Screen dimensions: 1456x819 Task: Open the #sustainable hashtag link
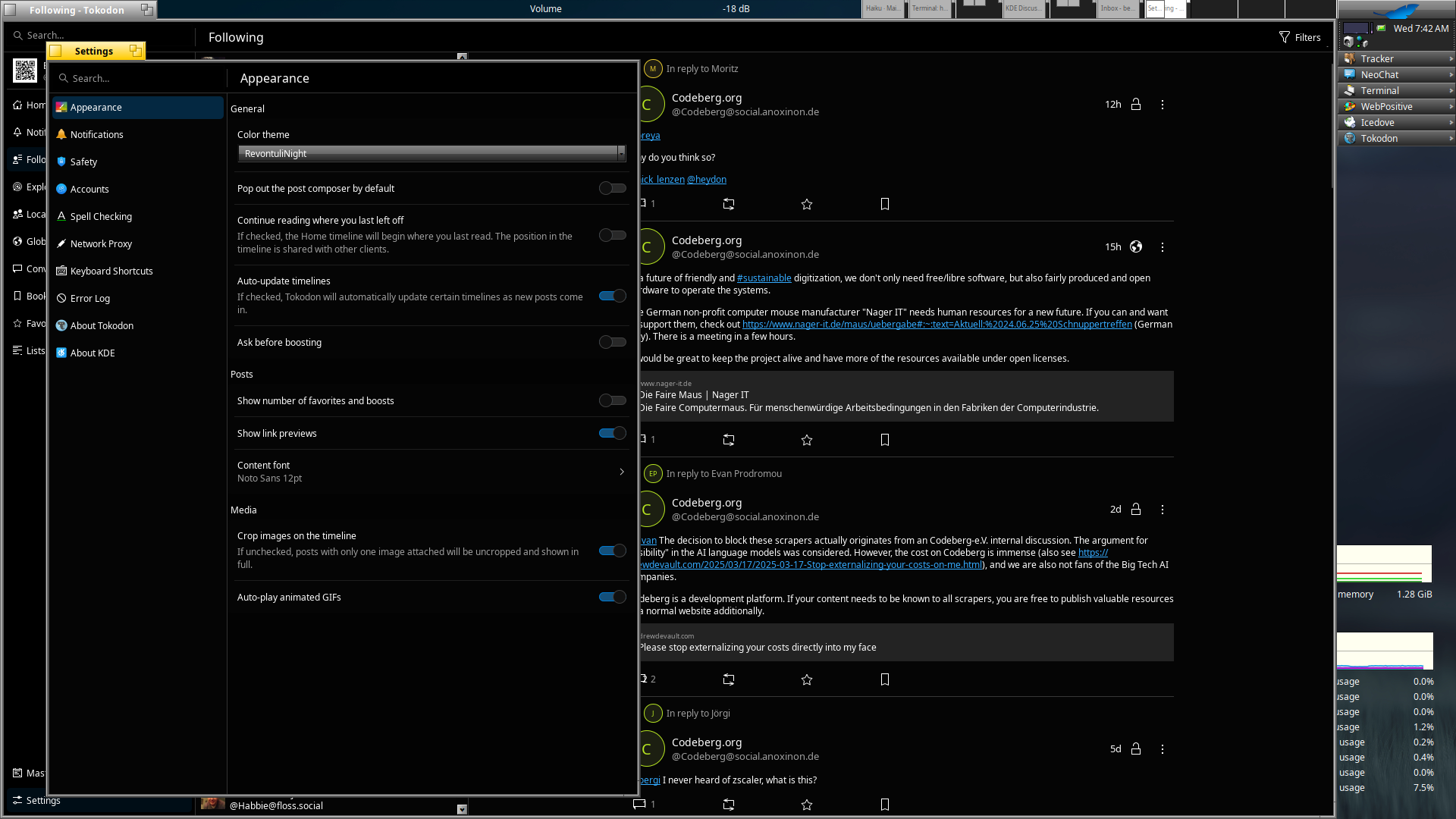tap(764, 278)
